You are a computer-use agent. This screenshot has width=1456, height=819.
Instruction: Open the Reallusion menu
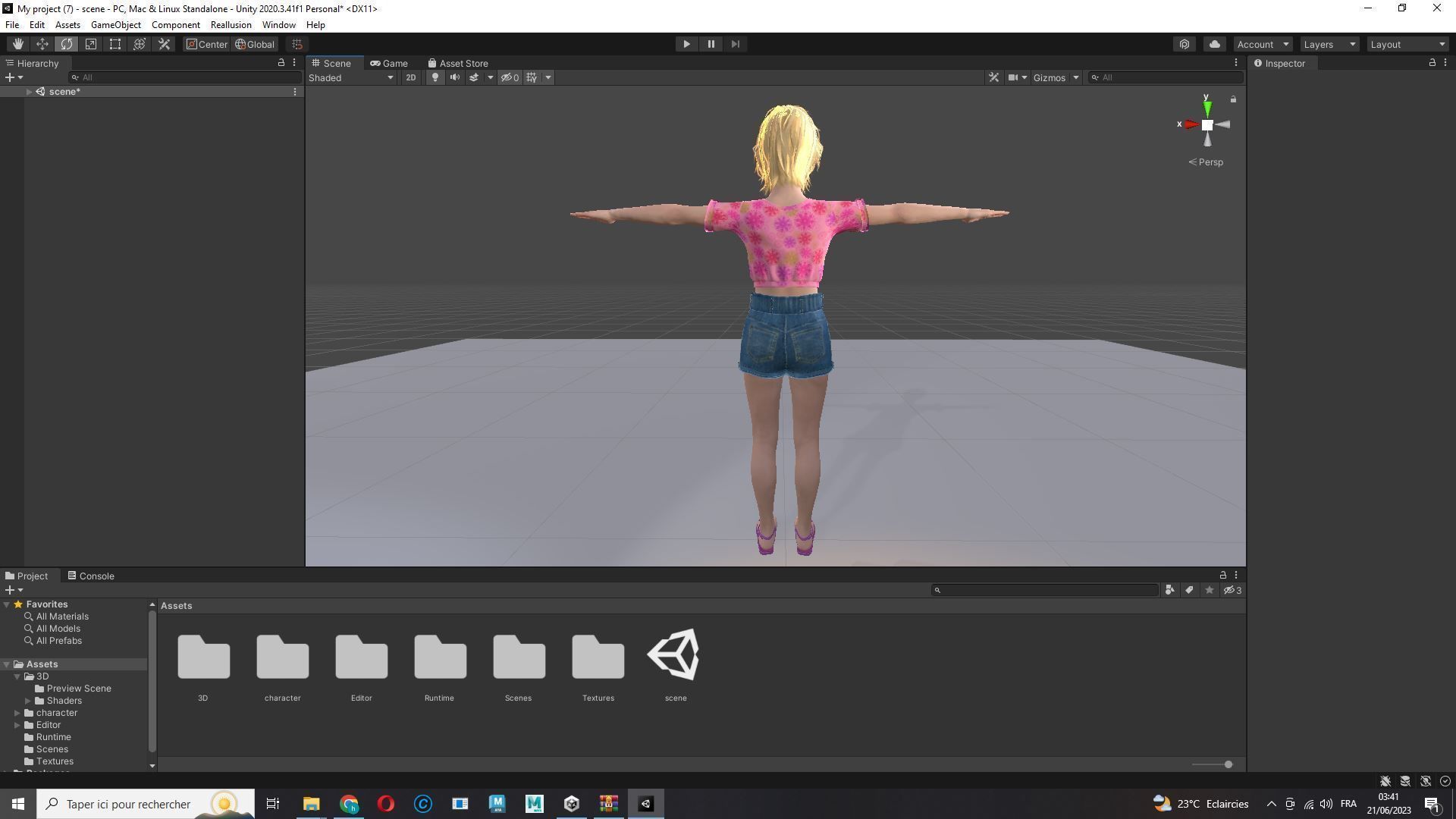coord(231,25)
